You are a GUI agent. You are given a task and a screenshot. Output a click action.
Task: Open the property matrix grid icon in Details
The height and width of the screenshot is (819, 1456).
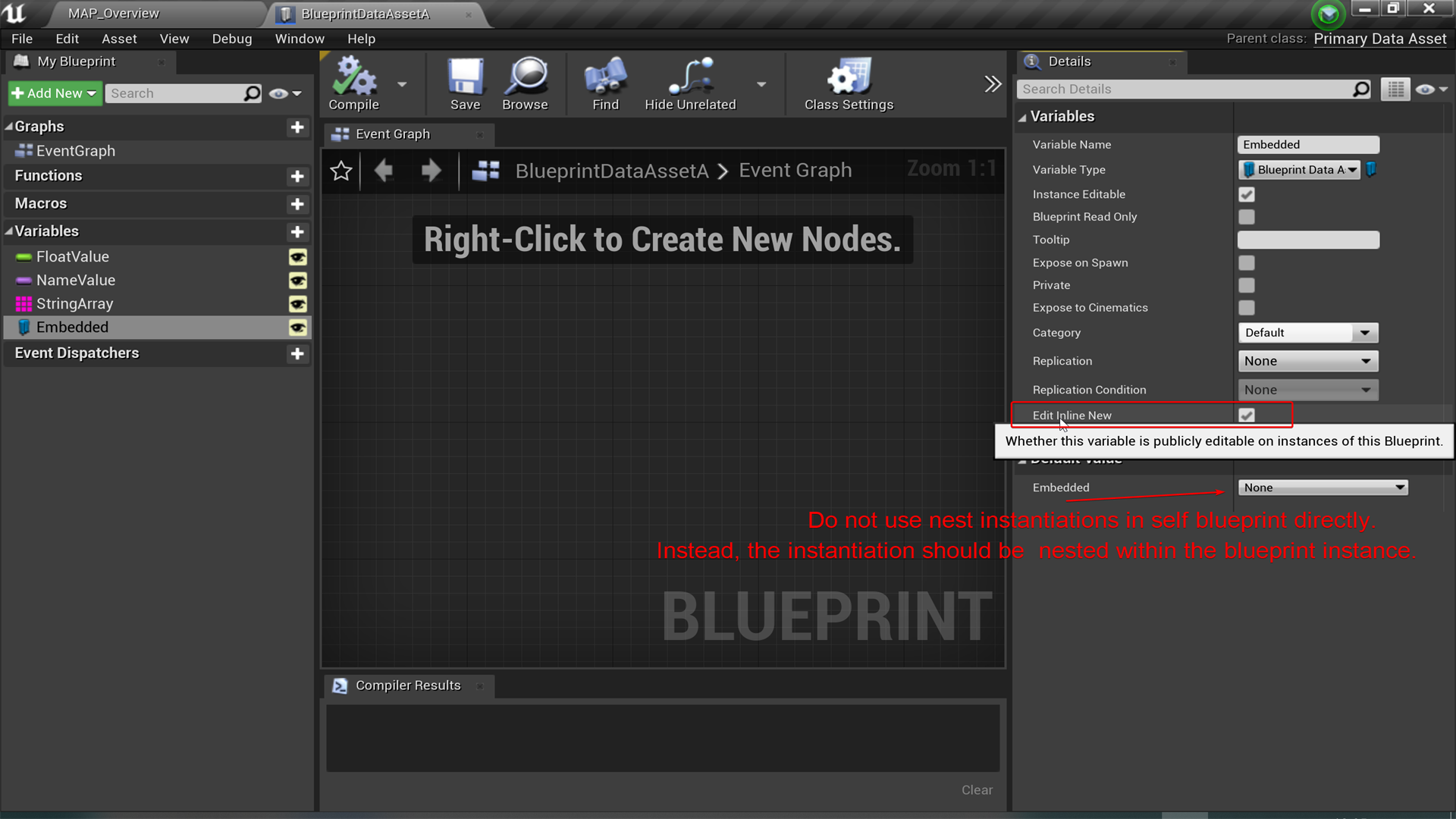pos(1395,89)
